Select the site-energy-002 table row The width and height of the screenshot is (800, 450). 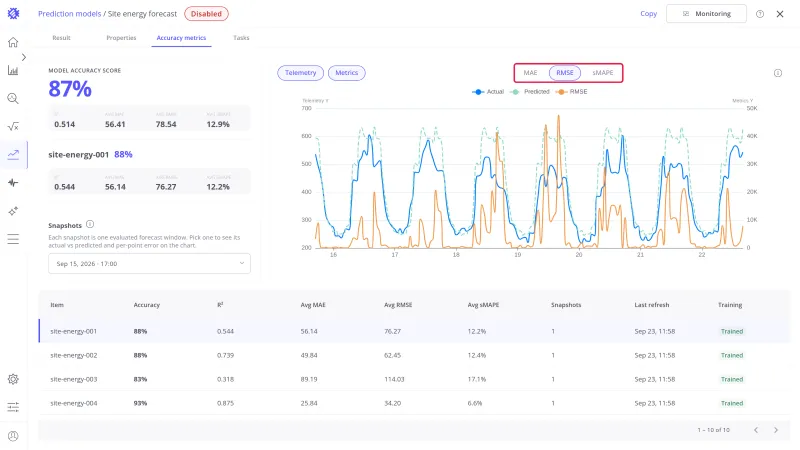414,355
